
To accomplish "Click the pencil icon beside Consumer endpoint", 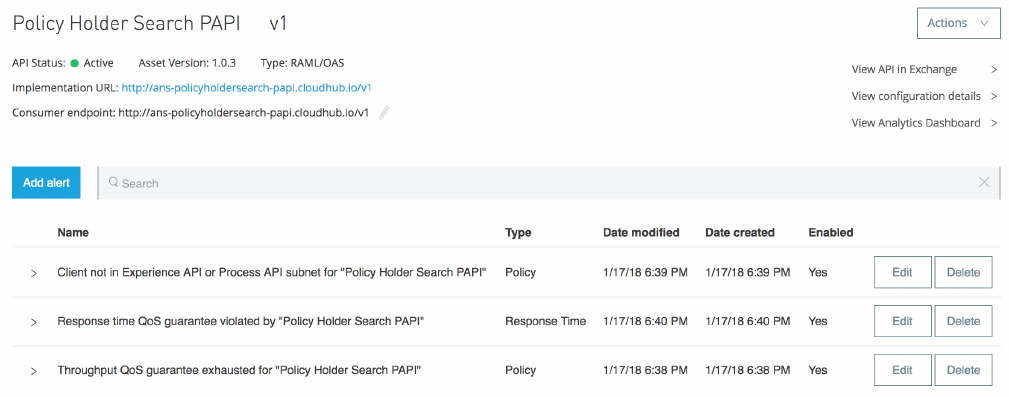I will point(384,113).
